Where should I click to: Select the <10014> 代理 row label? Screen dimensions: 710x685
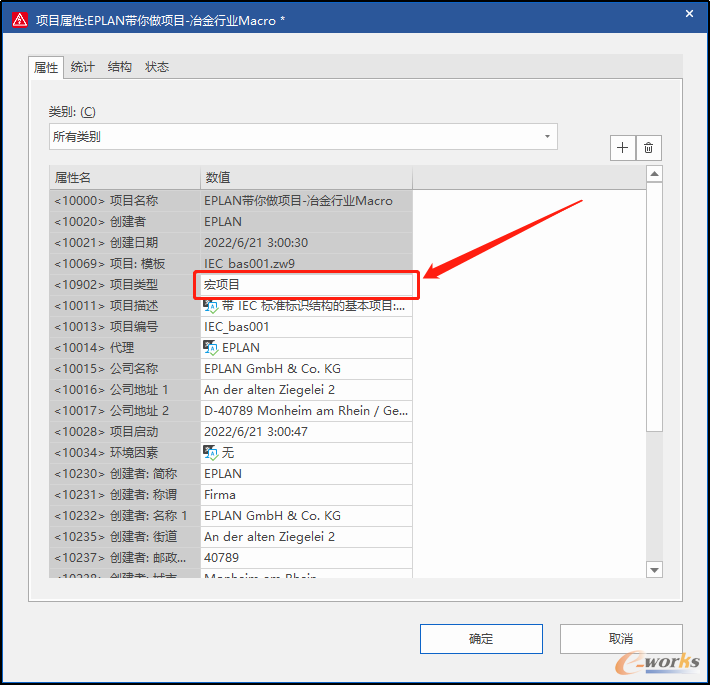click(125, 348)
